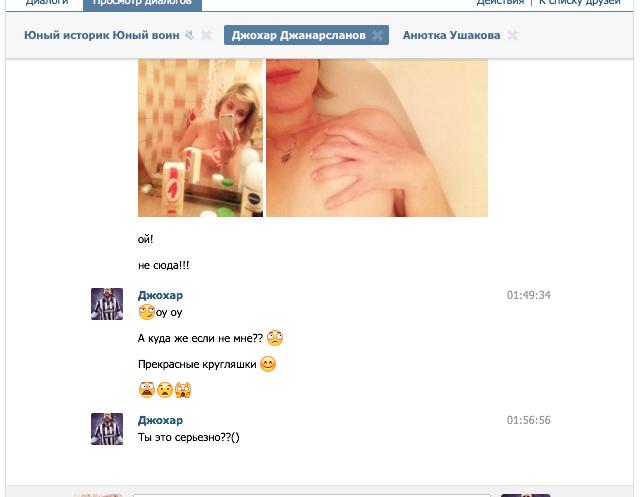Switch to the Диалоги tab
Screen dimensions: 644x497
tap(47, 2)
